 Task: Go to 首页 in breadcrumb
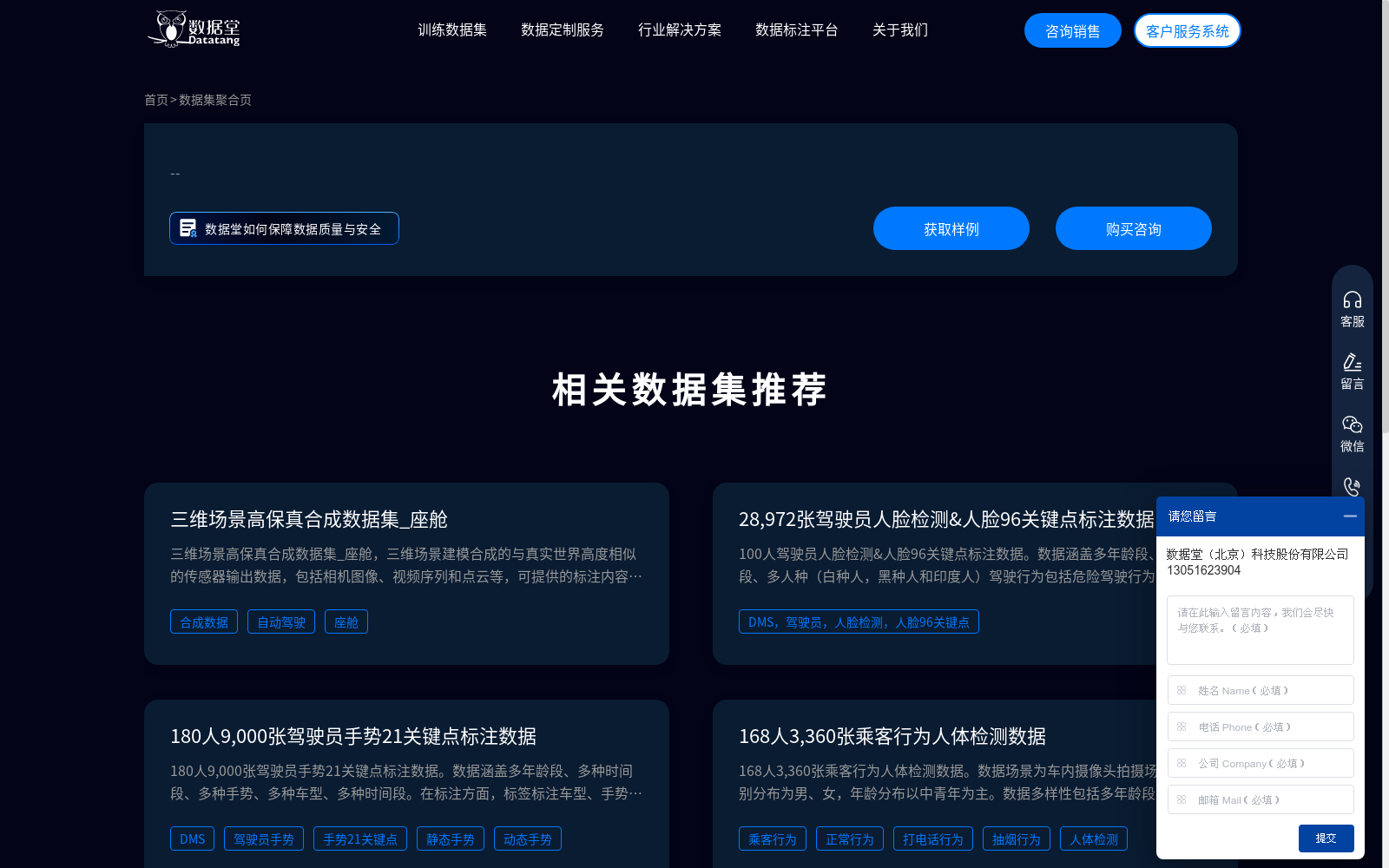[156, 100]
